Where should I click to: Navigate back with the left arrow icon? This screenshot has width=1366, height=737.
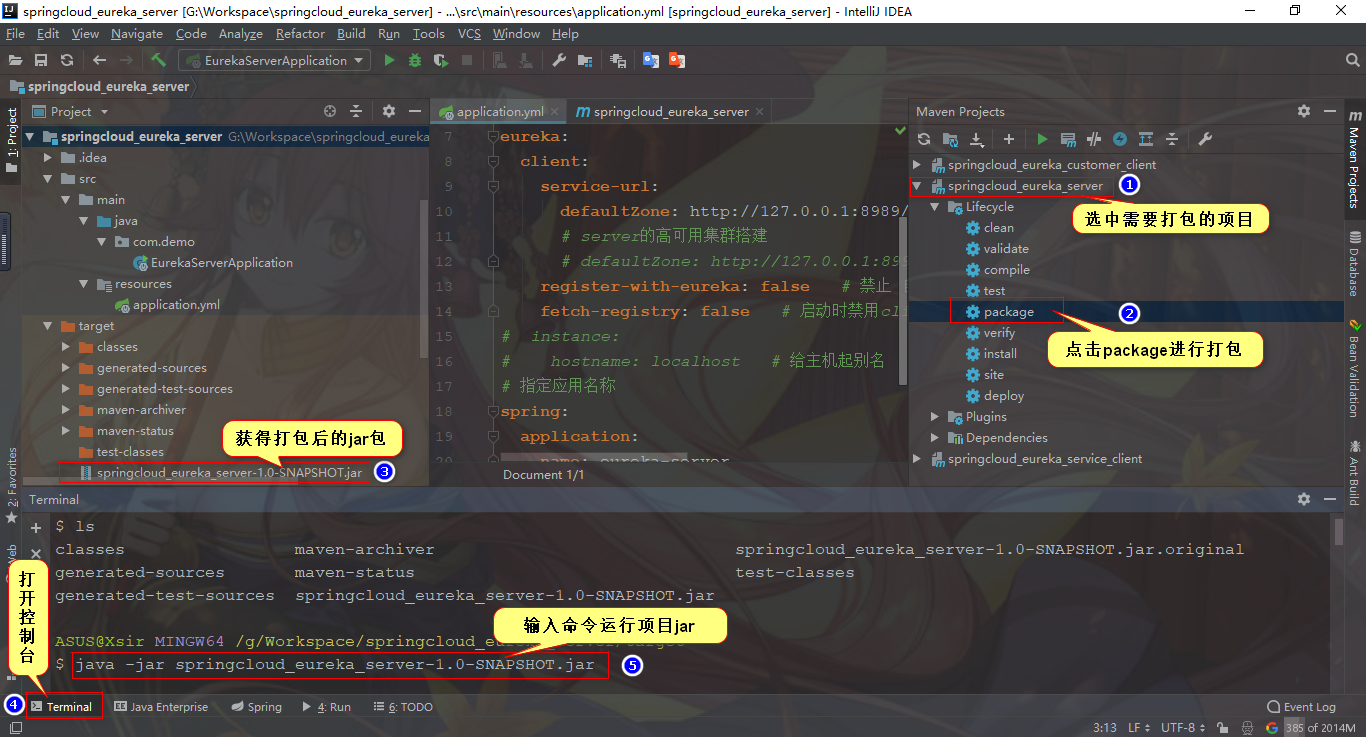tap(99, 60)
